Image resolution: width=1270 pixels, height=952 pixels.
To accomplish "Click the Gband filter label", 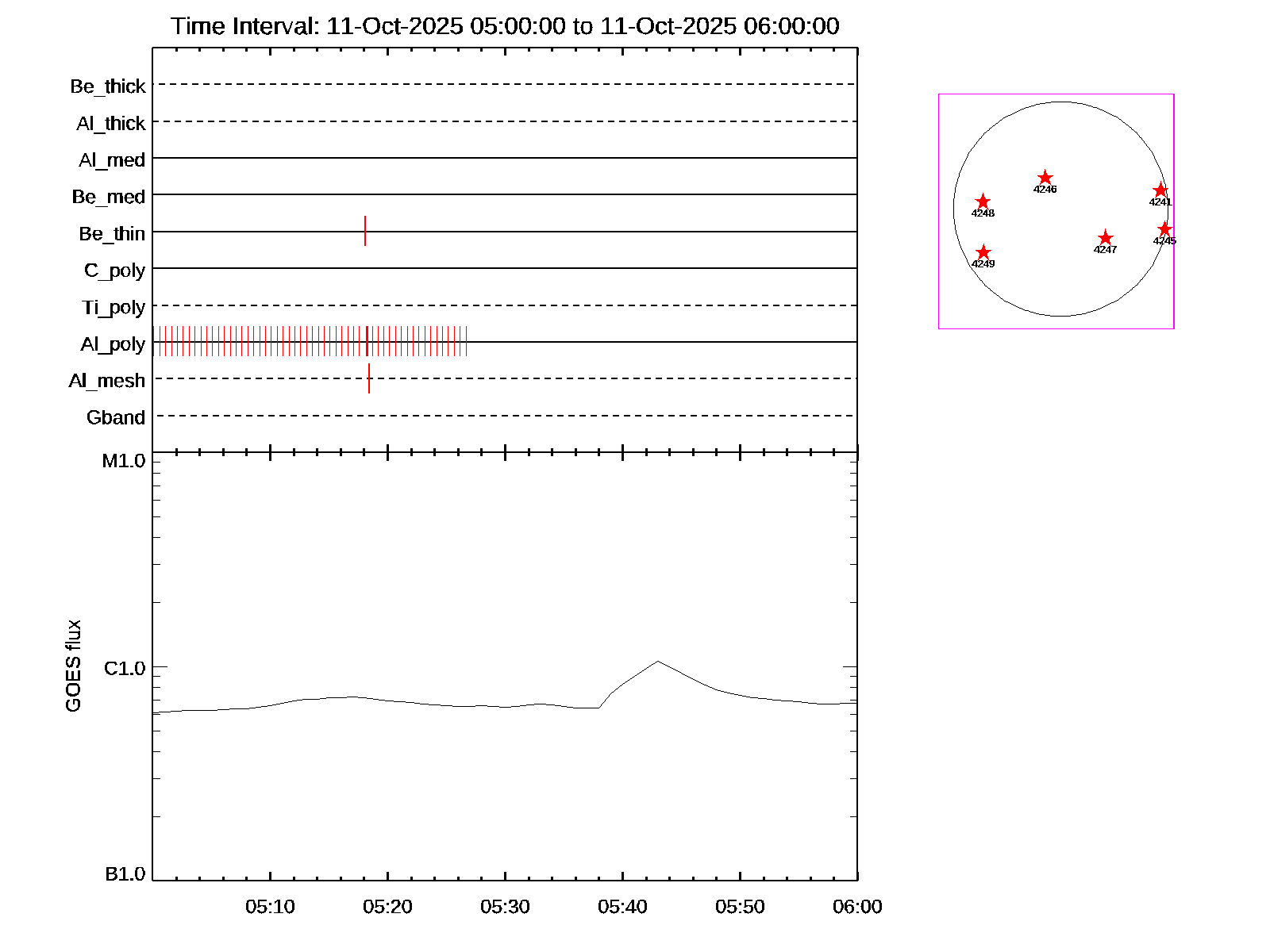I will point(116,417).
